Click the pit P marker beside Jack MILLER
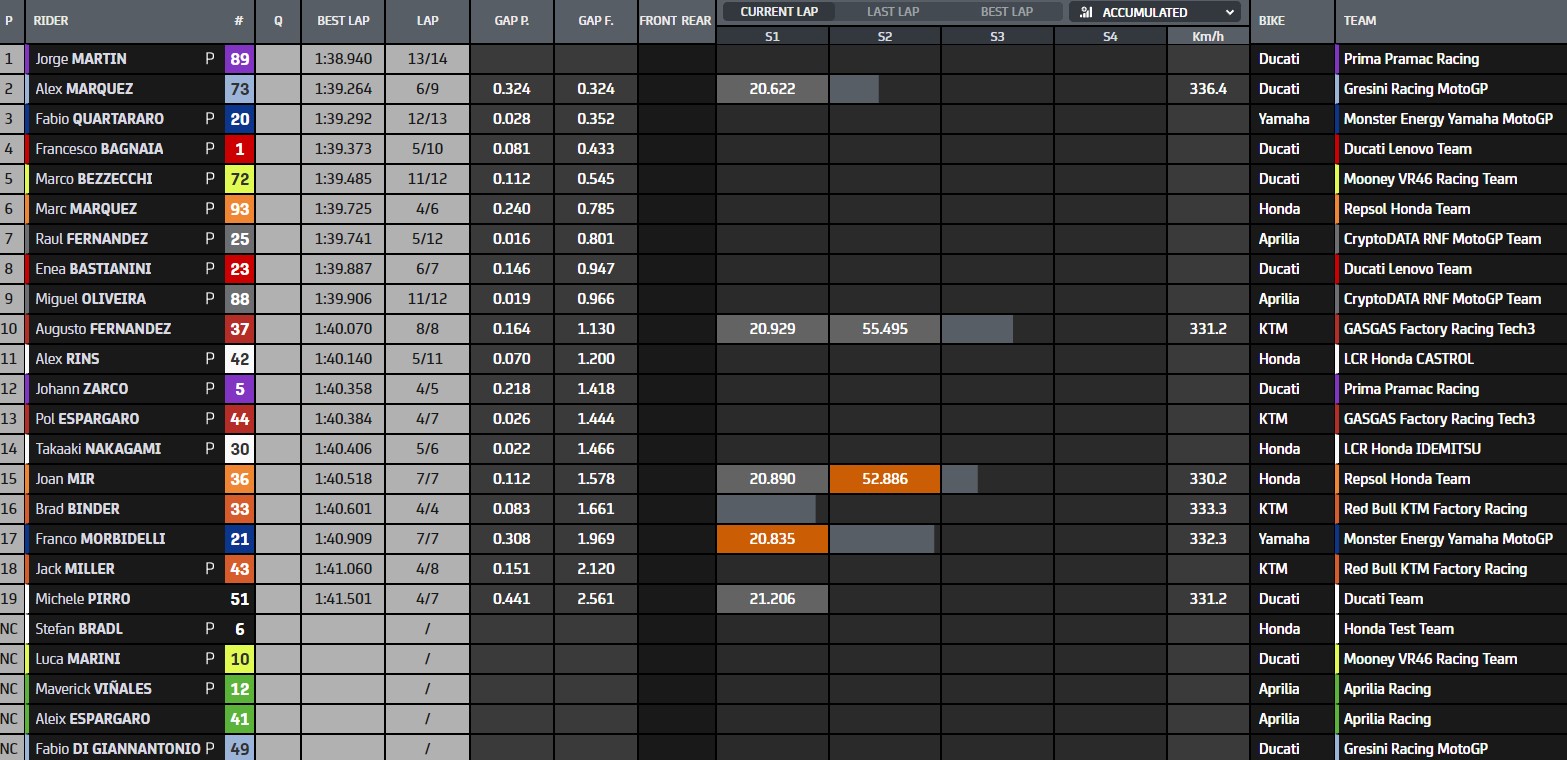This screenshot has width=1567, height=760. (x=210, y=569)
